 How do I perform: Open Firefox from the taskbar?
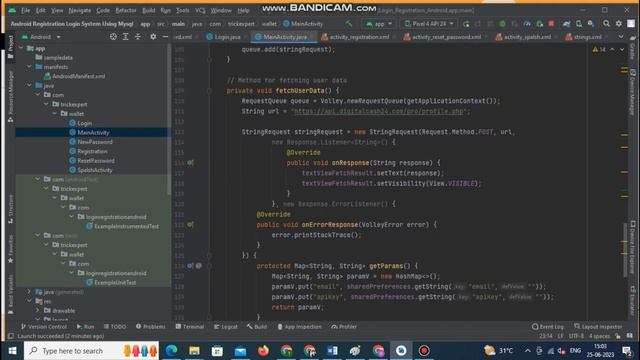tap(263, 351)
